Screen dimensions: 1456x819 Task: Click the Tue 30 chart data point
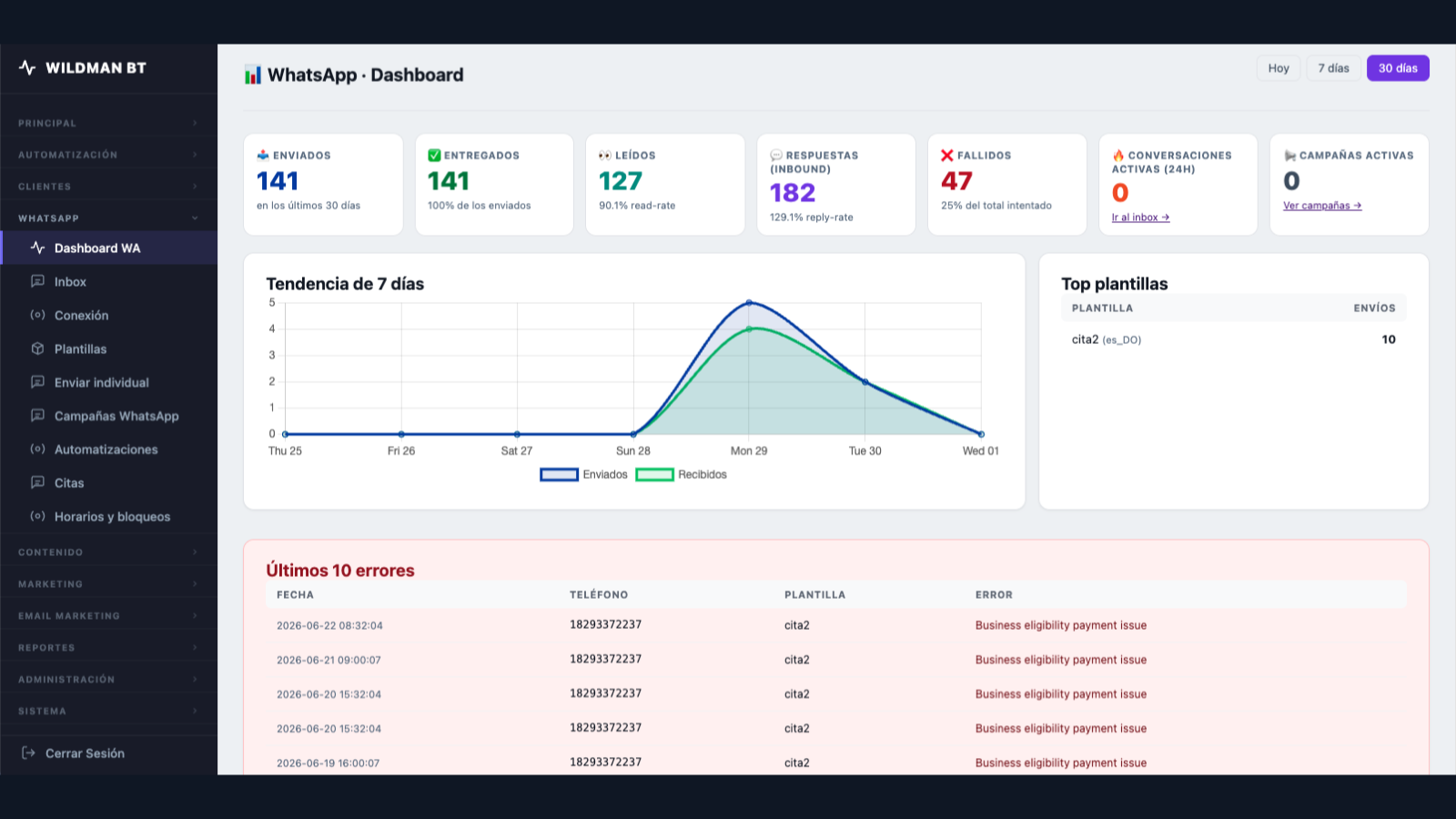(x=865, y=382)
